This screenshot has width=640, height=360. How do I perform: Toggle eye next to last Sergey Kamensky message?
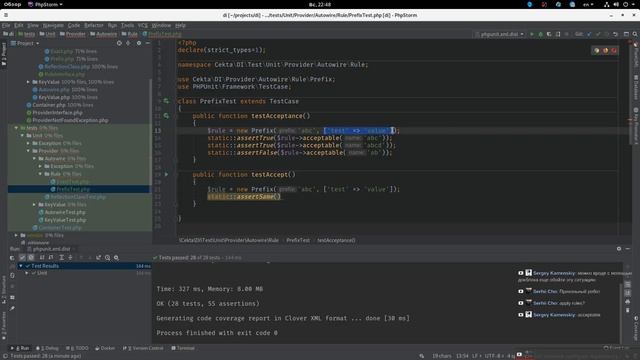[x=520, y=315]
